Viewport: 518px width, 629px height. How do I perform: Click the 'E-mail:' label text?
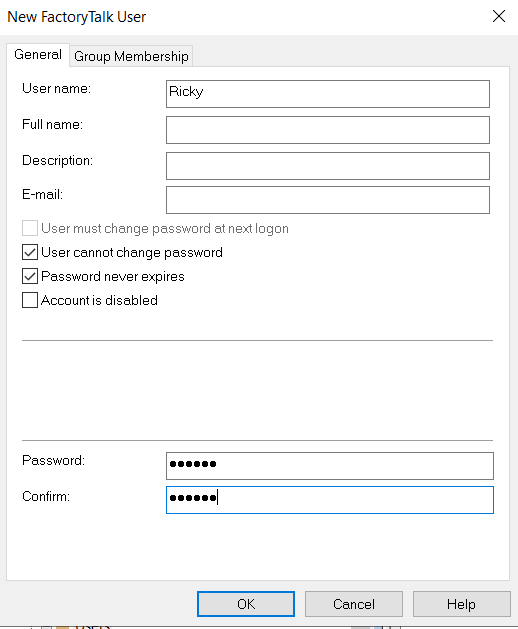point(43,195)
